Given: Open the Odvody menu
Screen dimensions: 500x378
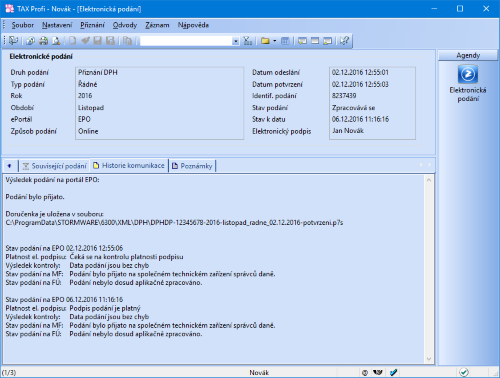Looking at the screenshot, I should pyautogui.click(x=125, y=25).
